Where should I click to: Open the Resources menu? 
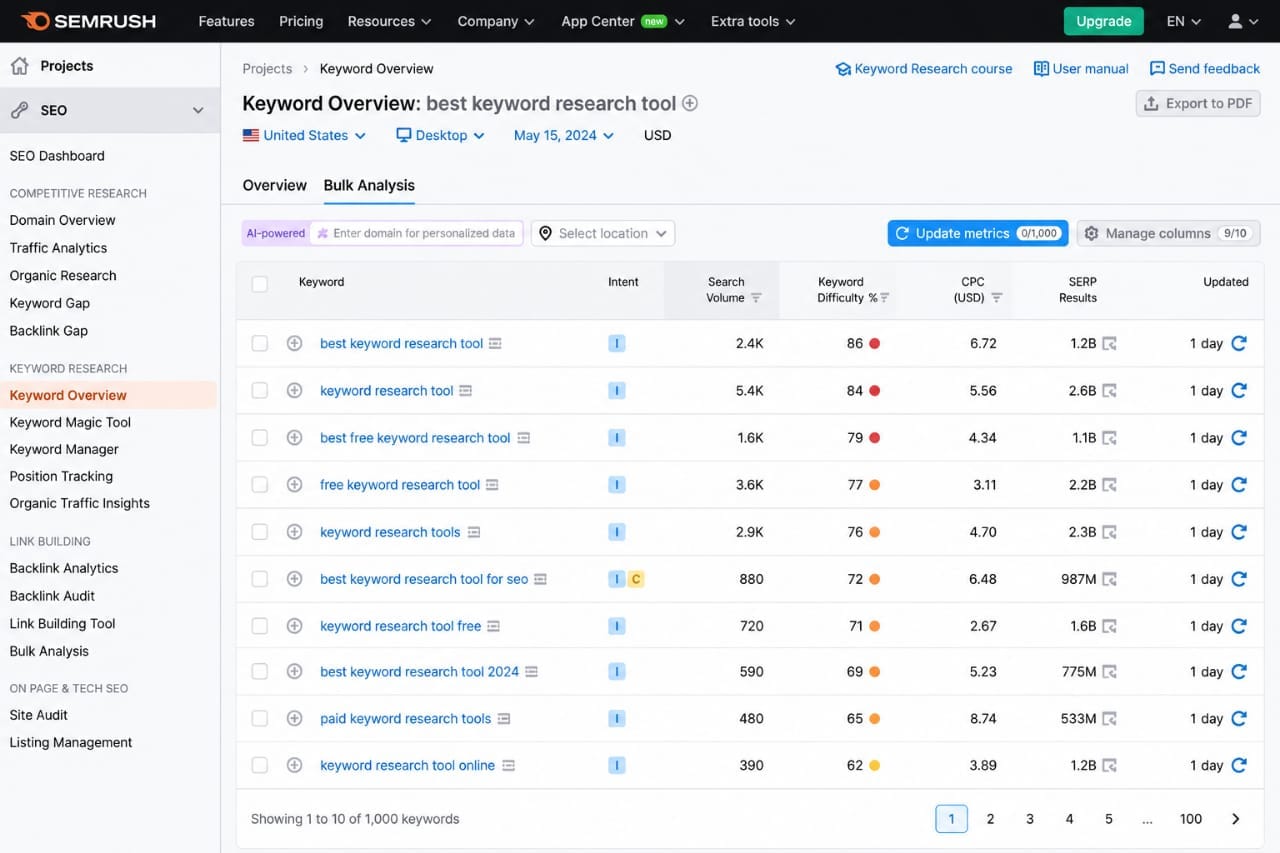(390, 21)
